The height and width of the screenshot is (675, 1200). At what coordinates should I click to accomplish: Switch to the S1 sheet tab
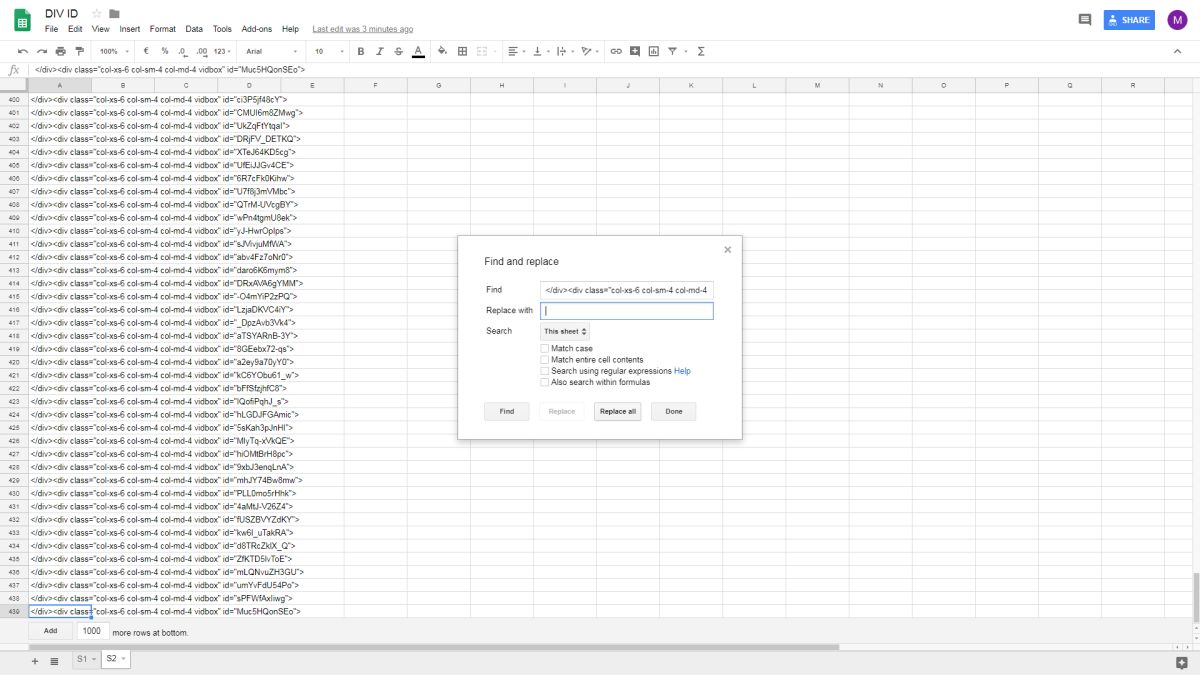(85, 660)
